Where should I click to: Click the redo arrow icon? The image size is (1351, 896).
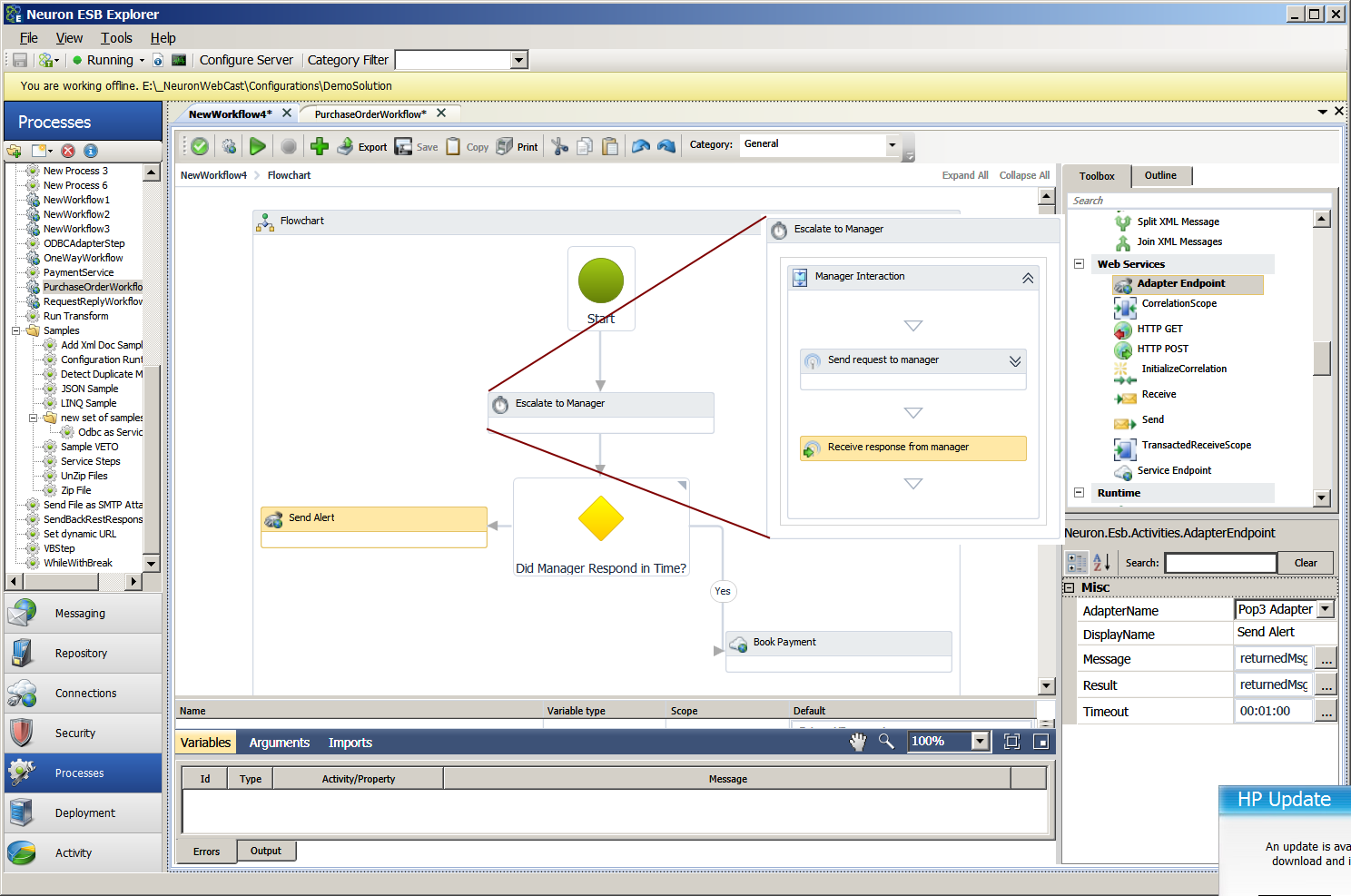(666, 146)
